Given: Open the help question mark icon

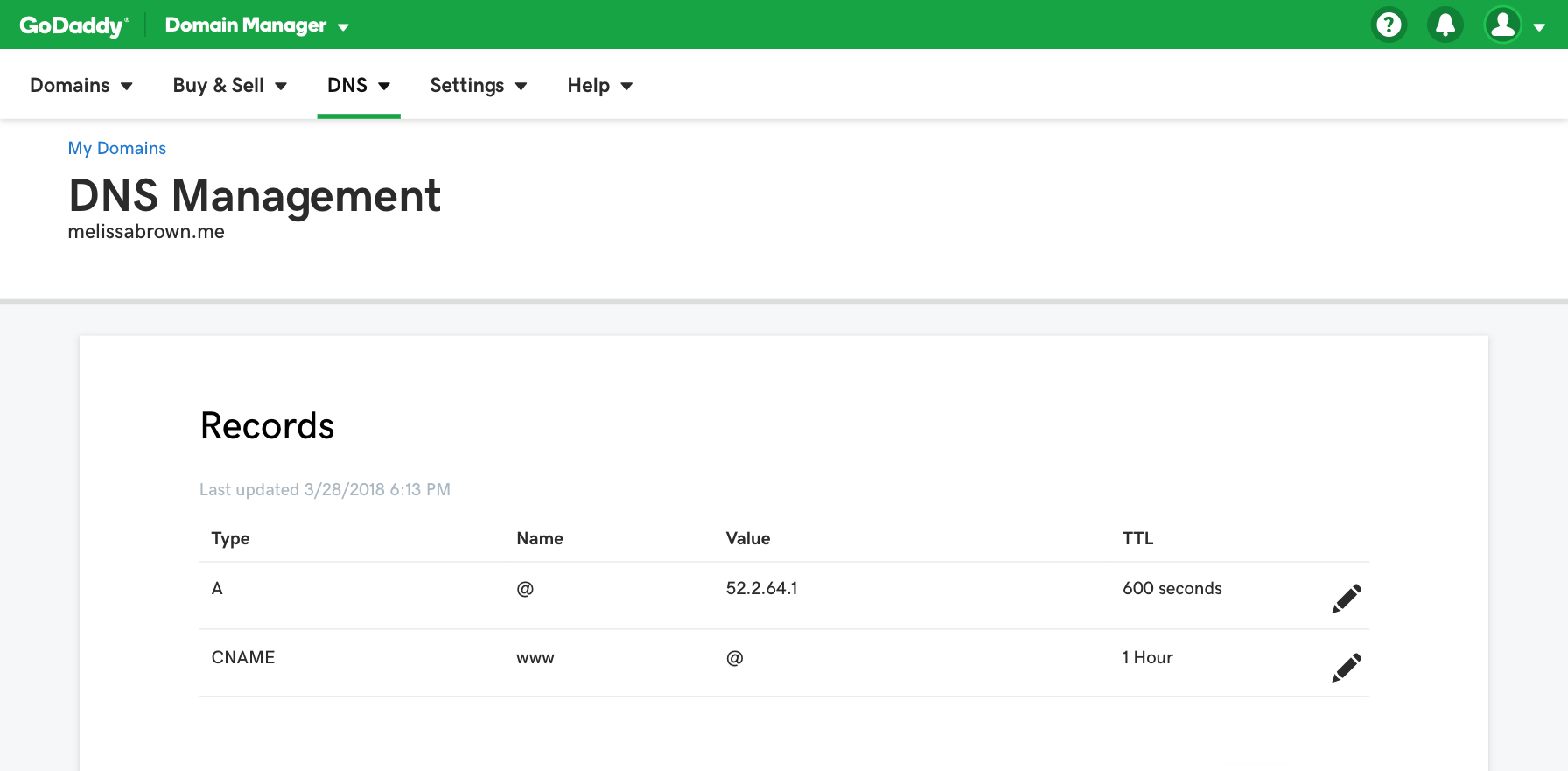Looking at the screenshot, I should (1389, 25).
